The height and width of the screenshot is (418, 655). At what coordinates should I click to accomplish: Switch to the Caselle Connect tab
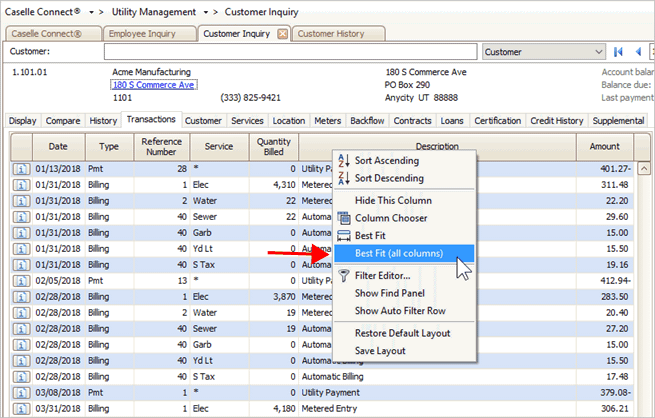(53, 34)
